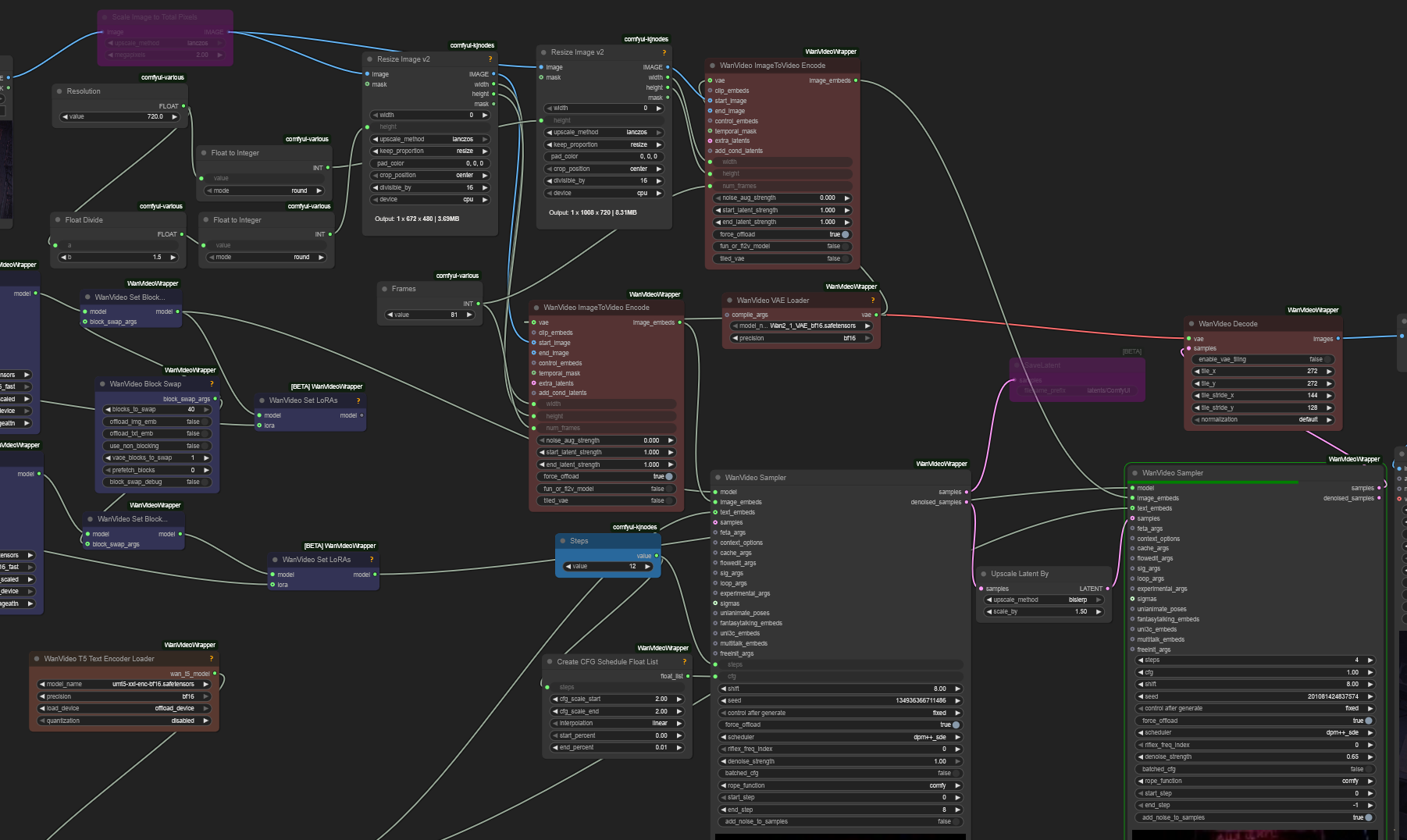Open normalization dropdown in WanVideo Decode
Viewport: 1407px width, 840px height.
[1262, 419]
